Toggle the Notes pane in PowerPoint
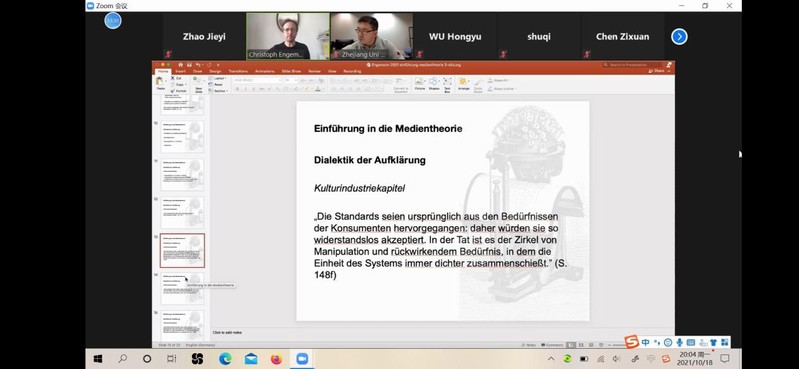The height and width of the screenshot is (369, 799). click(x=528, y=345)
